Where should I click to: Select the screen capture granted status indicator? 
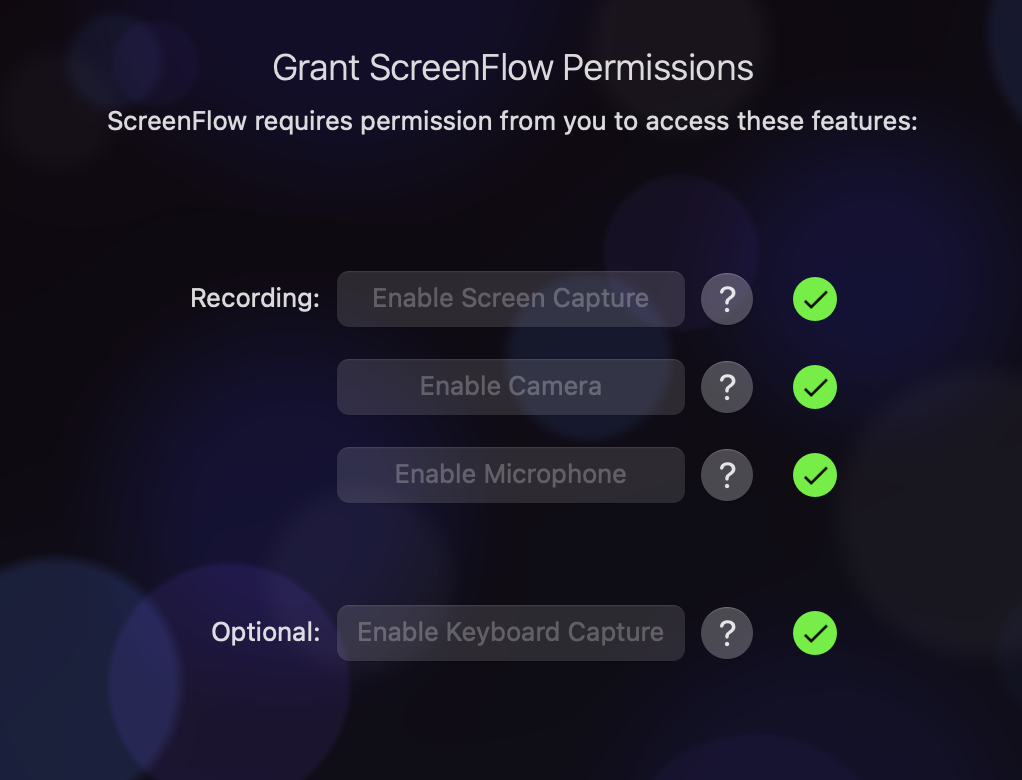(x=815, y=299)
